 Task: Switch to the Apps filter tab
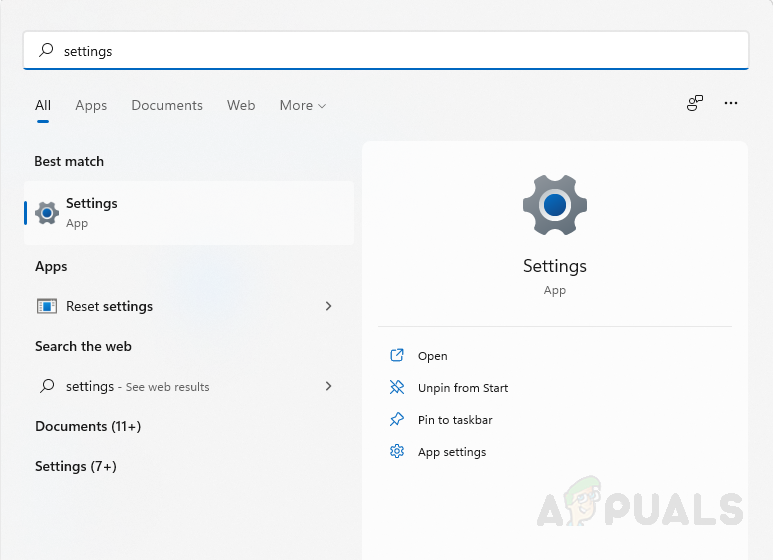click(91, 105)
